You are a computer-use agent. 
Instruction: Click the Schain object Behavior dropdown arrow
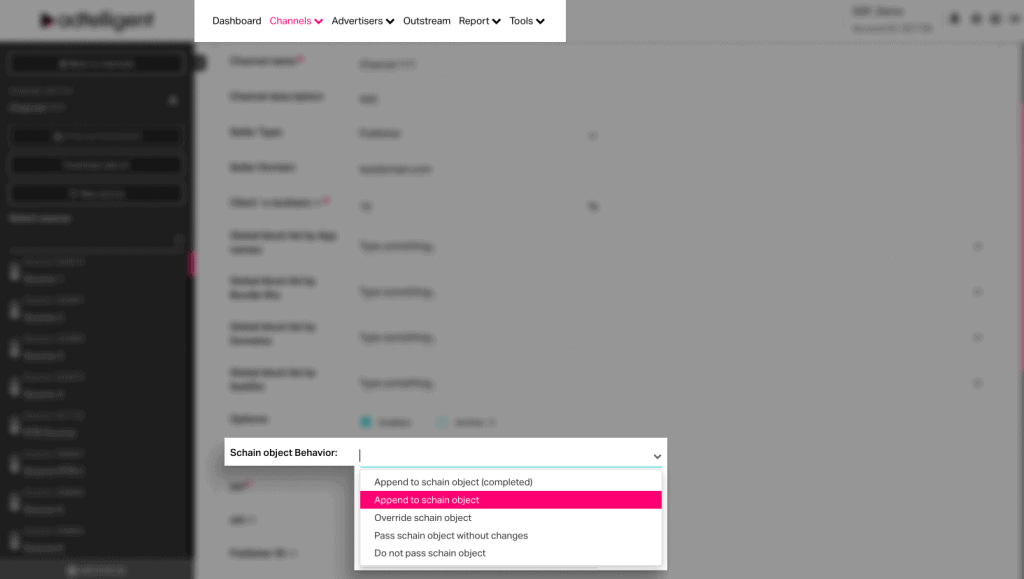[x=657, y=456]
